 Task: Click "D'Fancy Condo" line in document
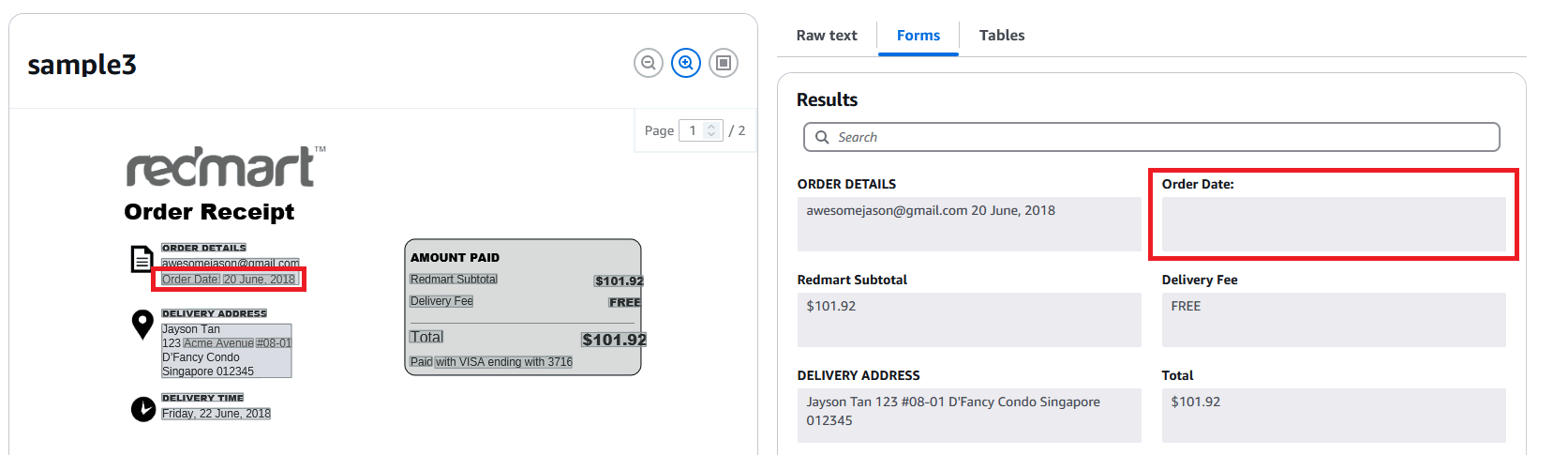pyautogui.click(x=201, y=357)
